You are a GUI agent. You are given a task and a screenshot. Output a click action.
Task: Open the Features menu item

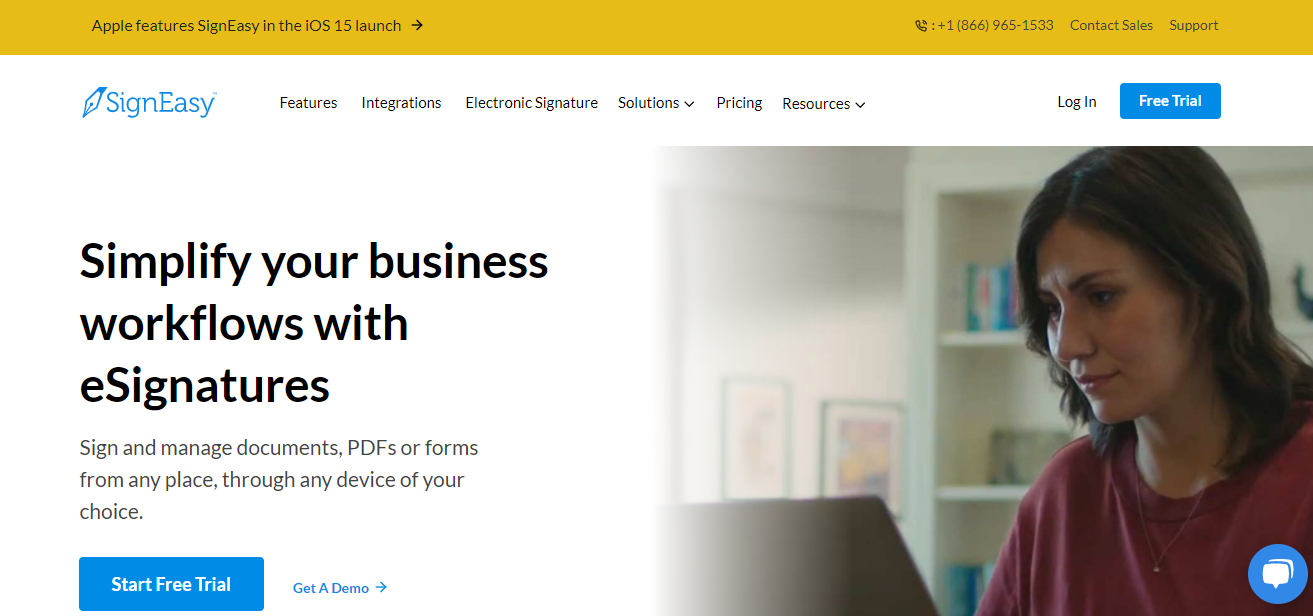point(308,103)
